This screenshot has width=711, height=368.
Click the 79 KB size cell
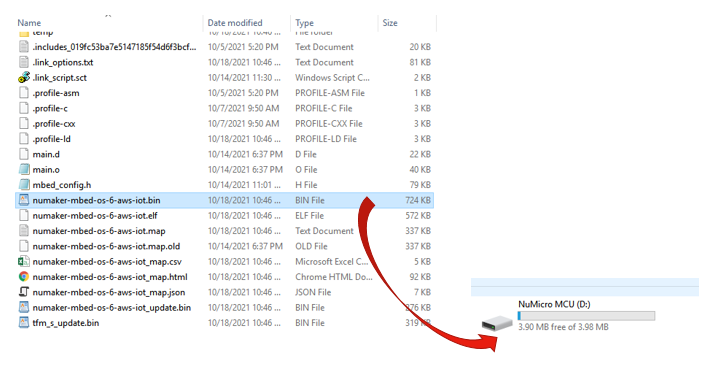pyautogui.click(x=420, y=185)
